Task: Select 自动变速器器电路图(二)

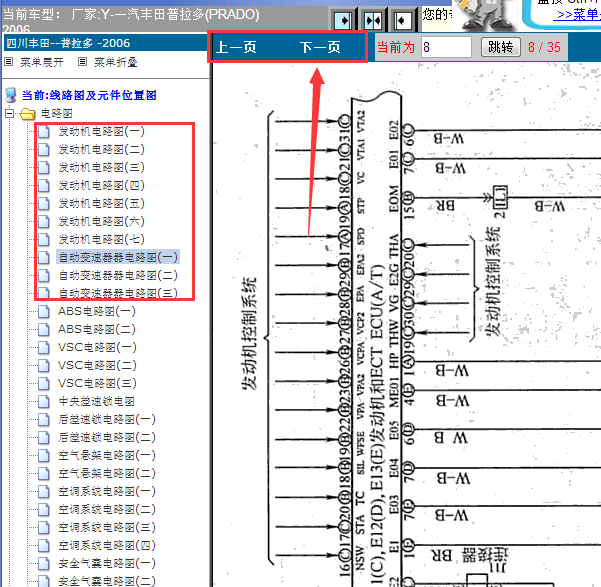Action: (x=118, y=275)
